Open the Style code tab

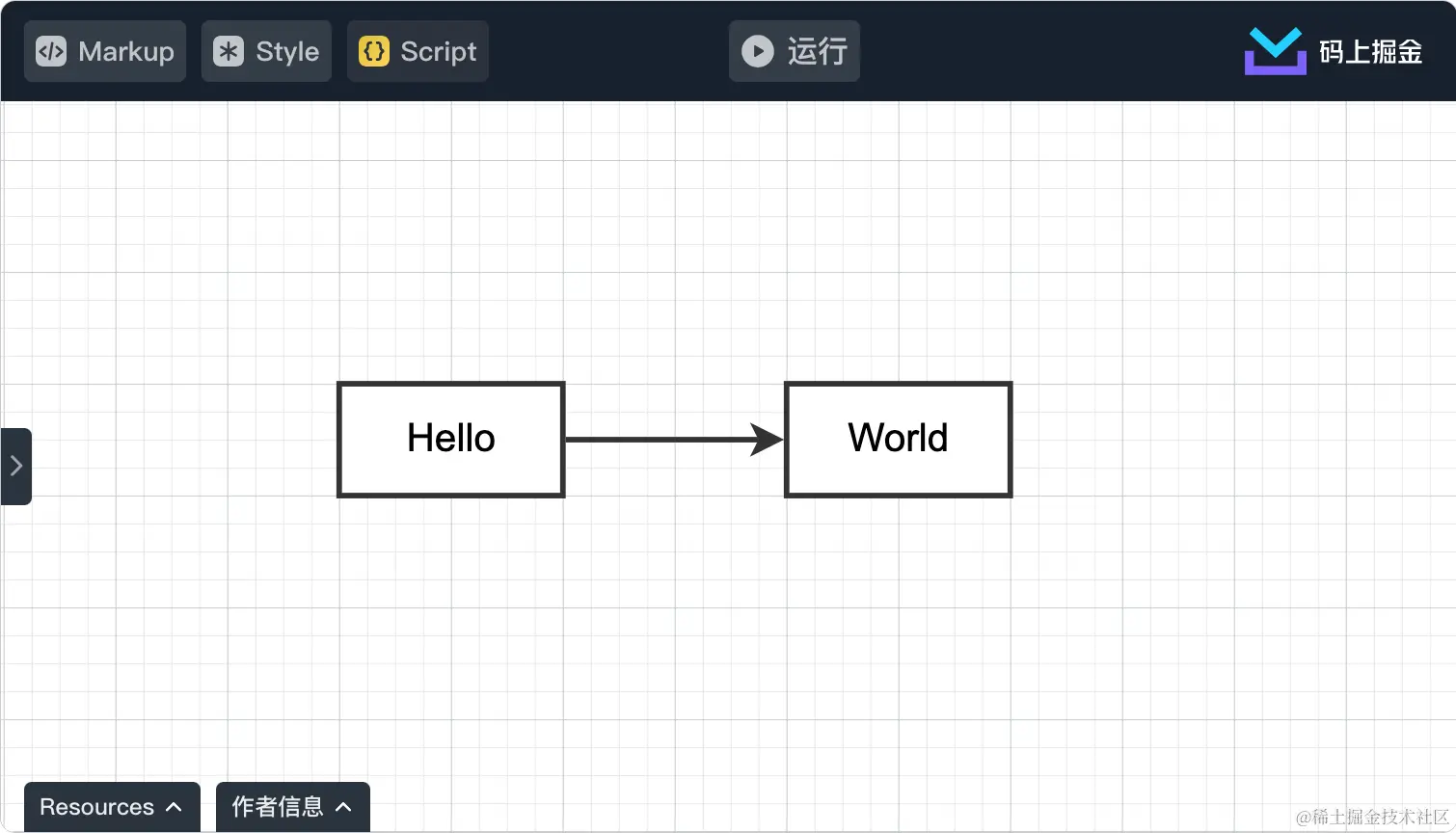(x=266, y=51)
